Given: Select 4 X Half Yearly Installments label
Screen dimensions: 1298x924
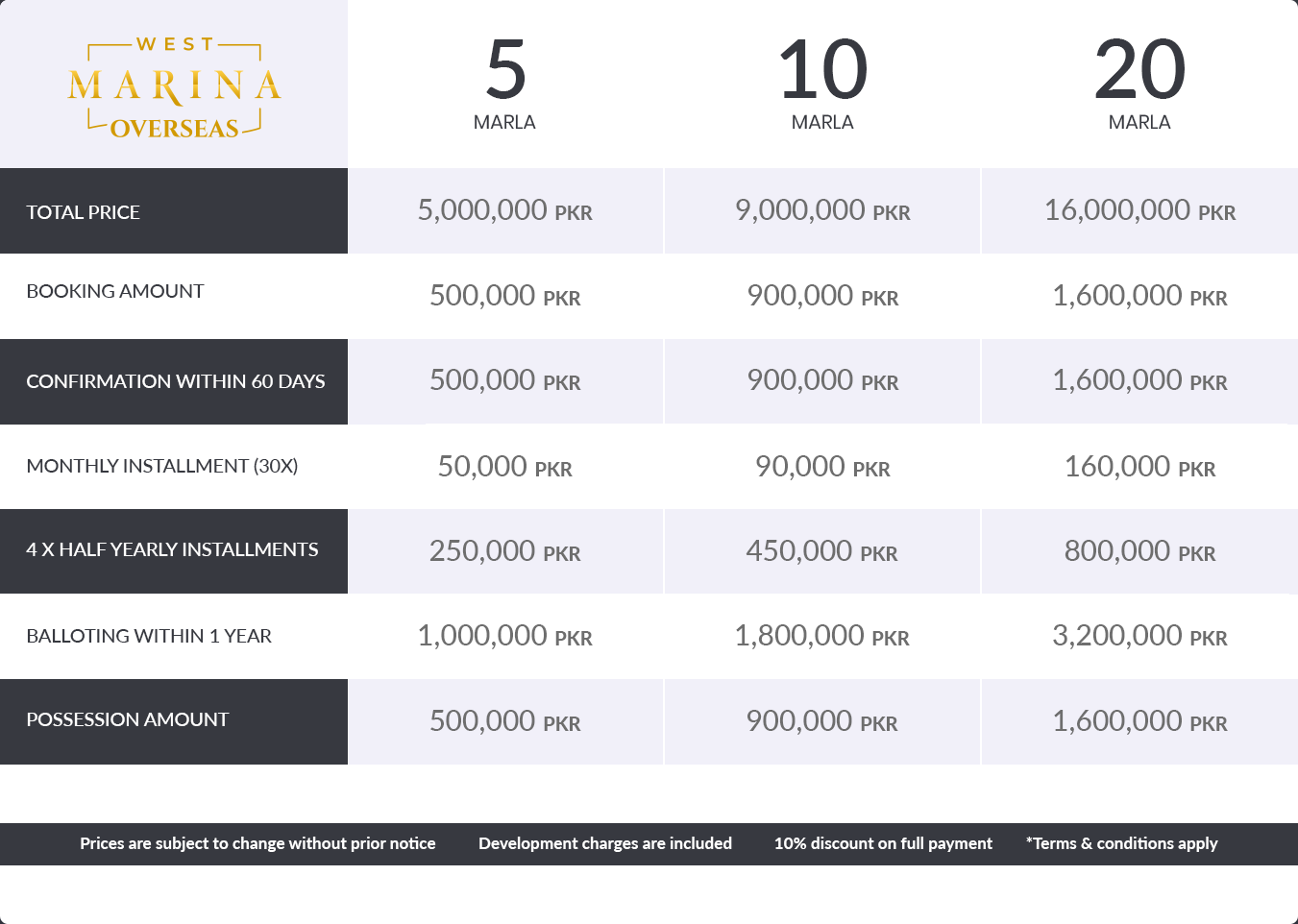Looking at the screenshot, I should 173,549.
